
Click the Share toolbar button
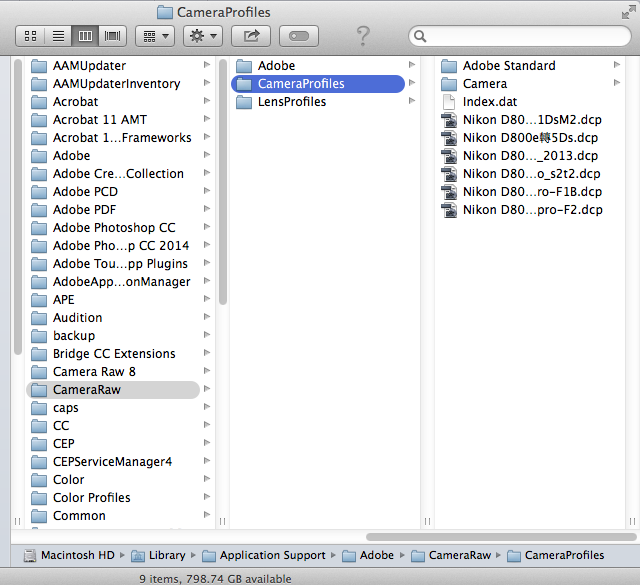click(251, 36)
